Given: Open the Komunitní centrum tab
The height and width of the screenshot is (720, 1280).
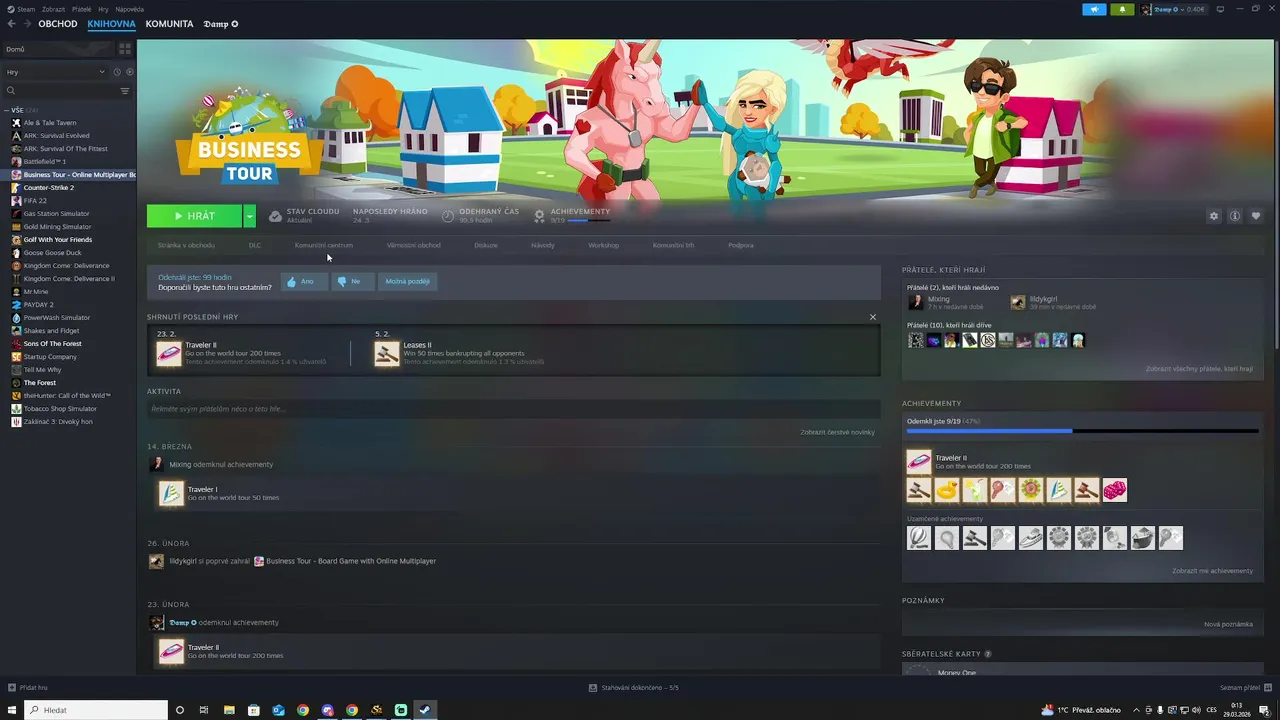Looking at the screenshot, I should [x=323, y=245].
